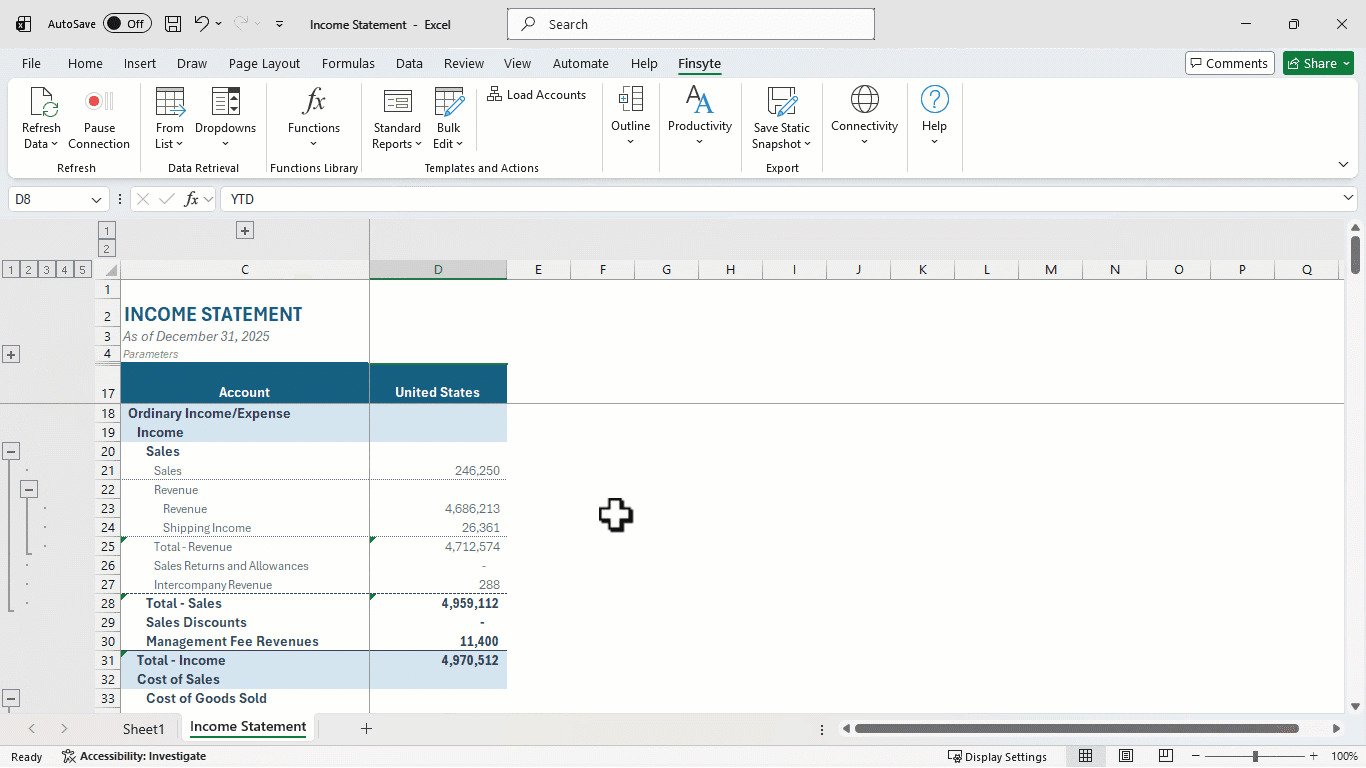Collapse the Sales group at row 20
Image resolution: width=1366 pixels, height=768 pixels.
(x=11, y=451)
